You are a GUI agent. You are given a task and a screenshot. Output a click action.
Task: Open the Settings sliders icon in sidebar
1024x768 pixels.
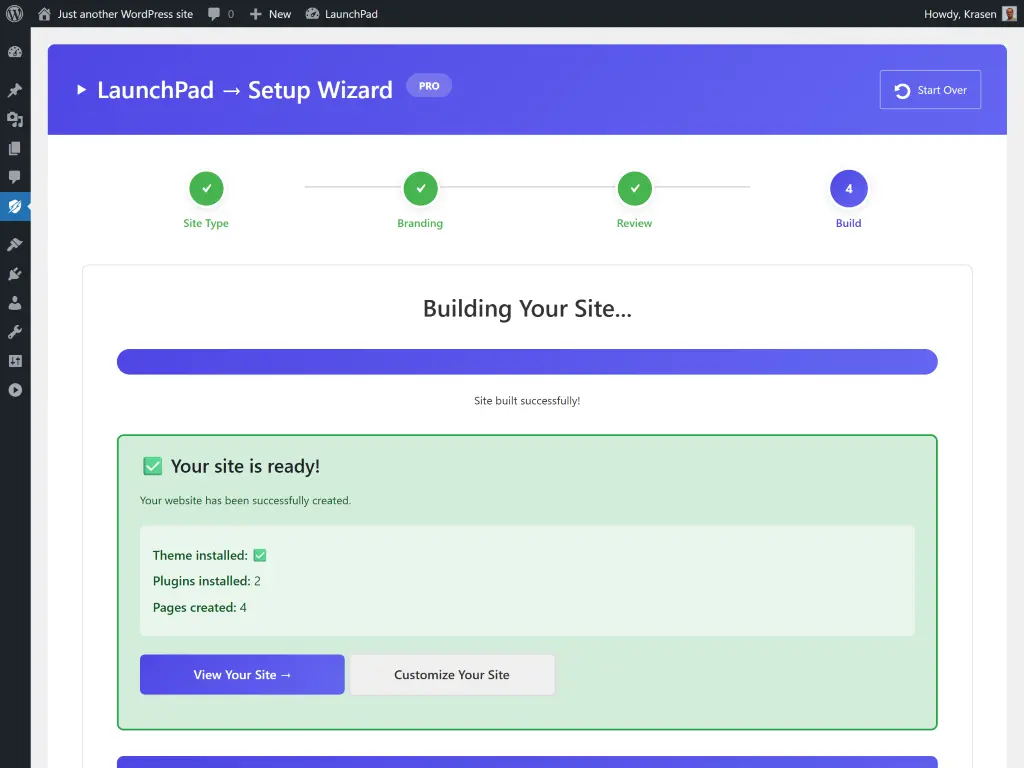pyautogui.click(x=15, y=360)
